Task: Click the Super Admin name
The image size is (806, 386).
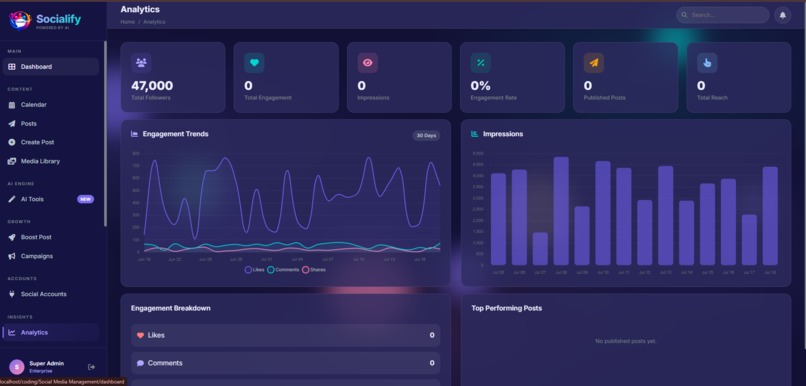Action: [47, 363]
